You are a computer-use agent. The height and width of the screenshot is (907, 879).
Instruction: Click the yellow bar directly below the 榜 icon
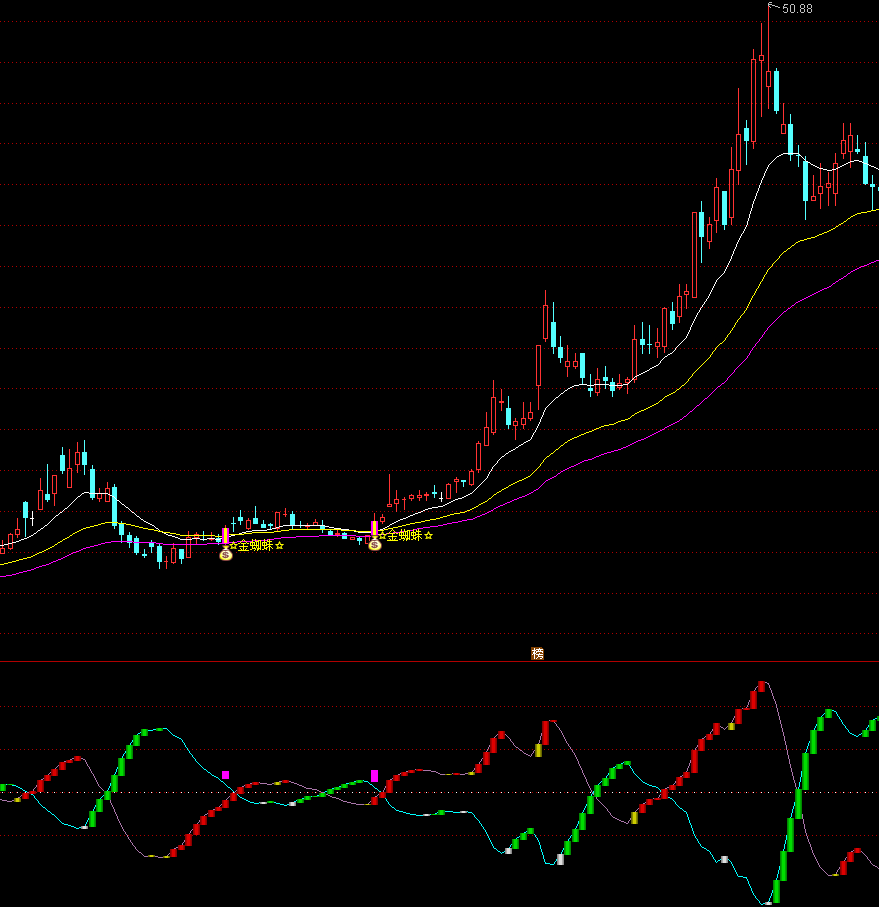click(538, 750)
